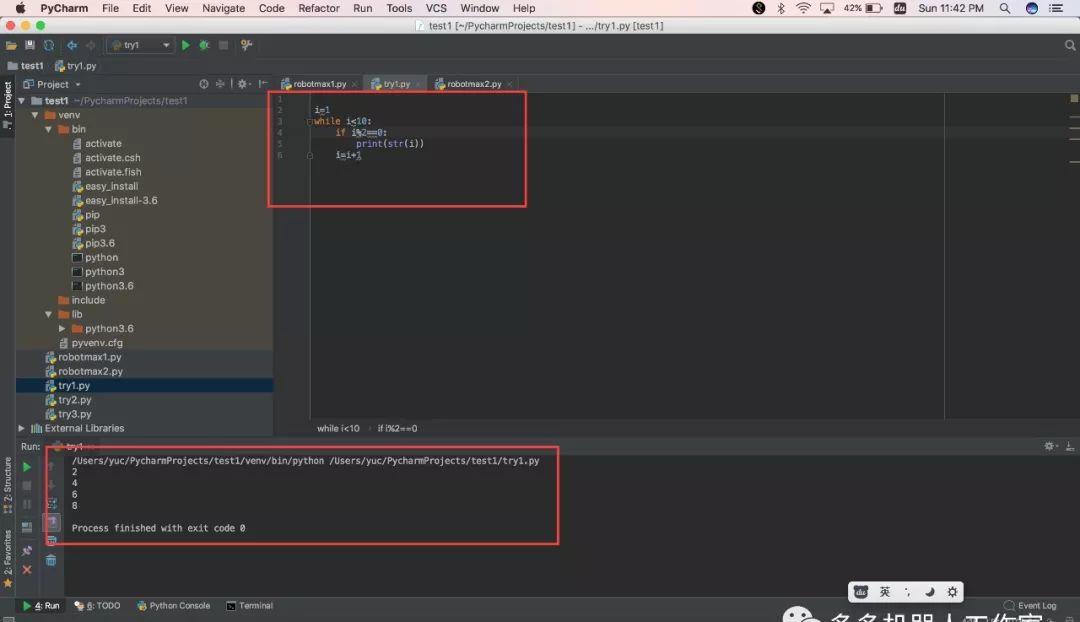
Task: Collapse the lib folder node
Action: [49, 314]
